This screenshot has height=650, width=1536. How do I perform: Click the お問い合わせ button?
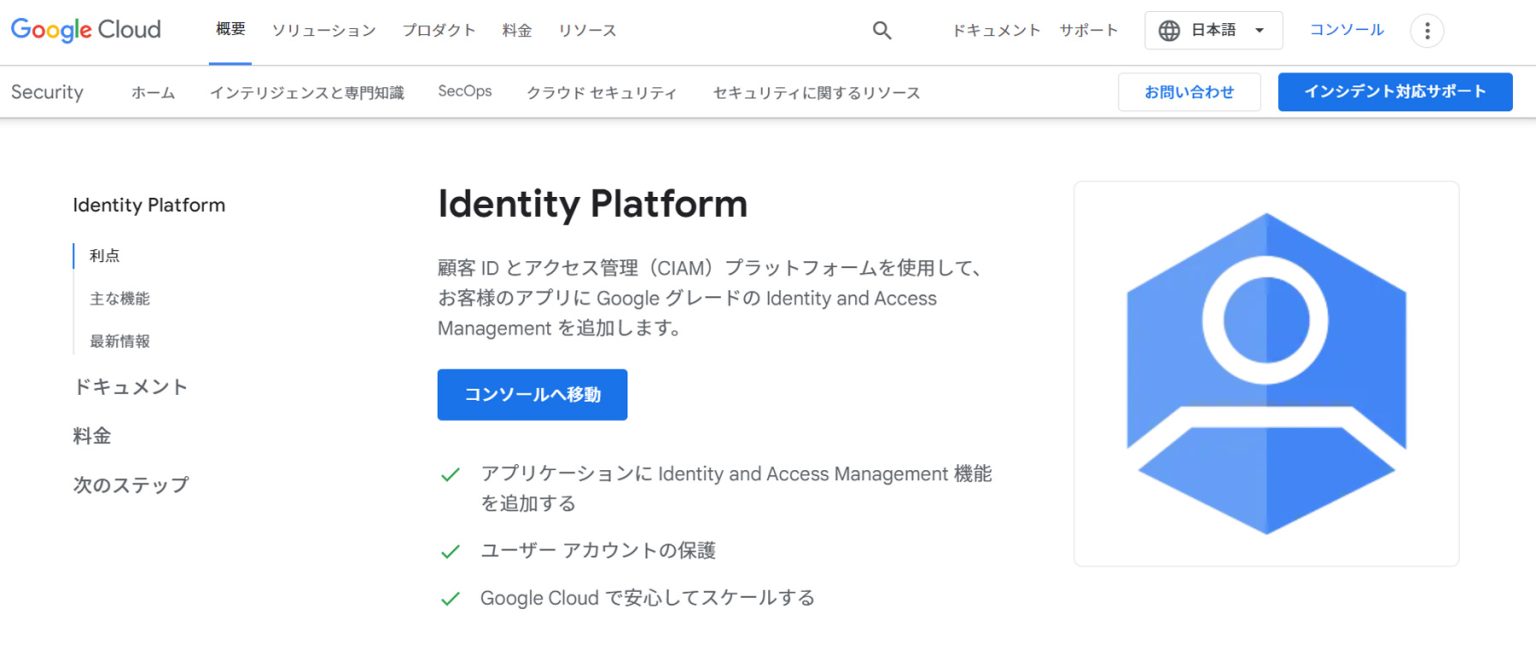pyautogui.click(x=1189, y=91)
